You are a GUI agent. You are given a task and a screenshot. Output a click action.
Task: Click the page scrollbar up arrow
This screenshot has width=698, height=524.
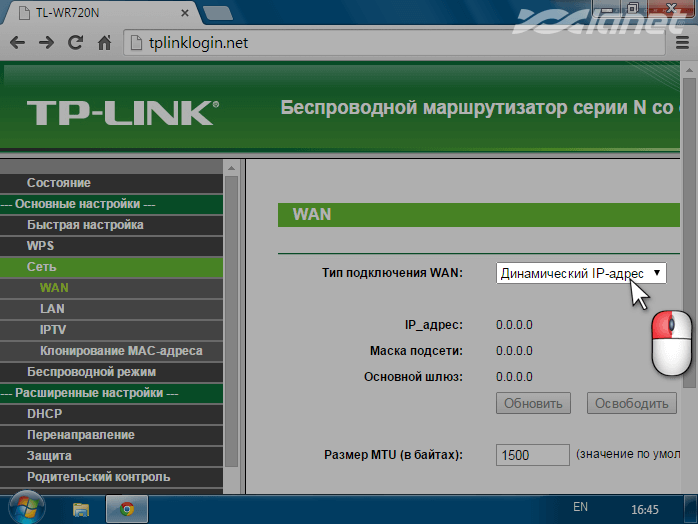[x=689, y=70]
